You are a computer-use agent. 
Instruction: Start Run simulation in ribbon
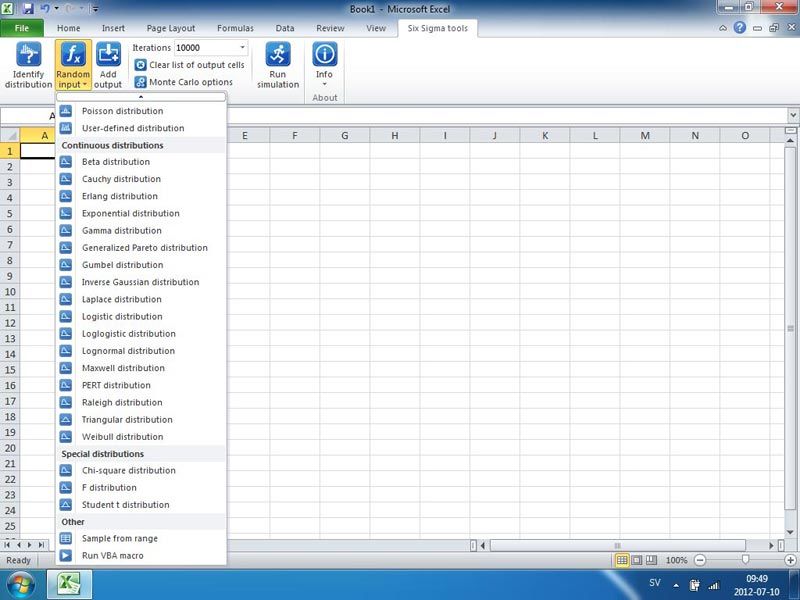pos(278,65)
